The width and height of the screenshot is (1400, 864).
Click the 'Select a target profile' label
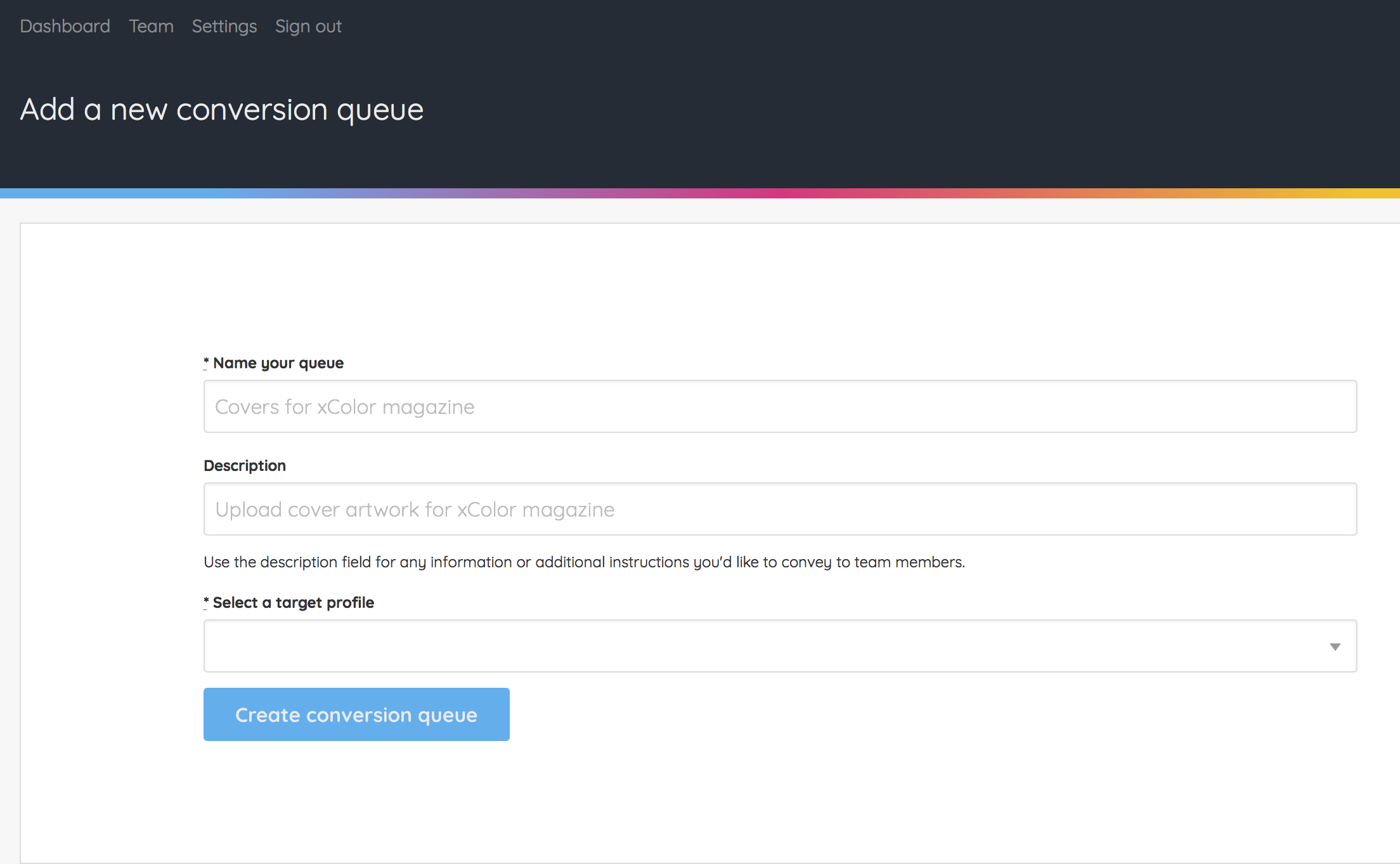click(293, 603)
